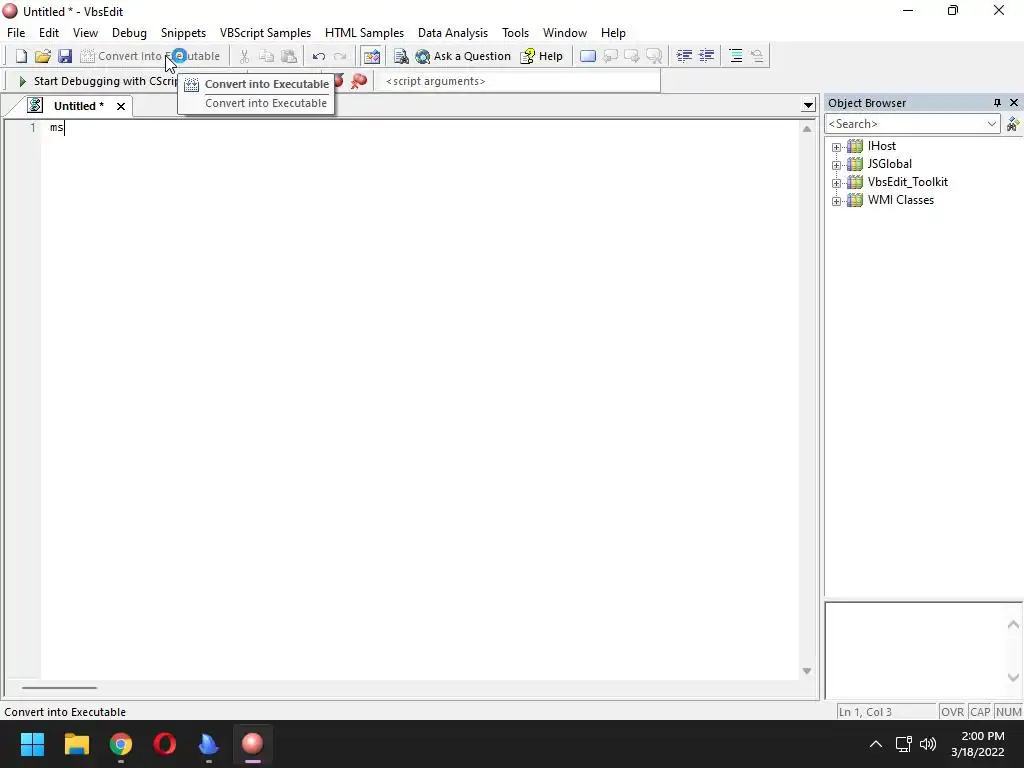Open the View menu
The height and width of the screenshot is (768, 1024).
click(85, 33)
